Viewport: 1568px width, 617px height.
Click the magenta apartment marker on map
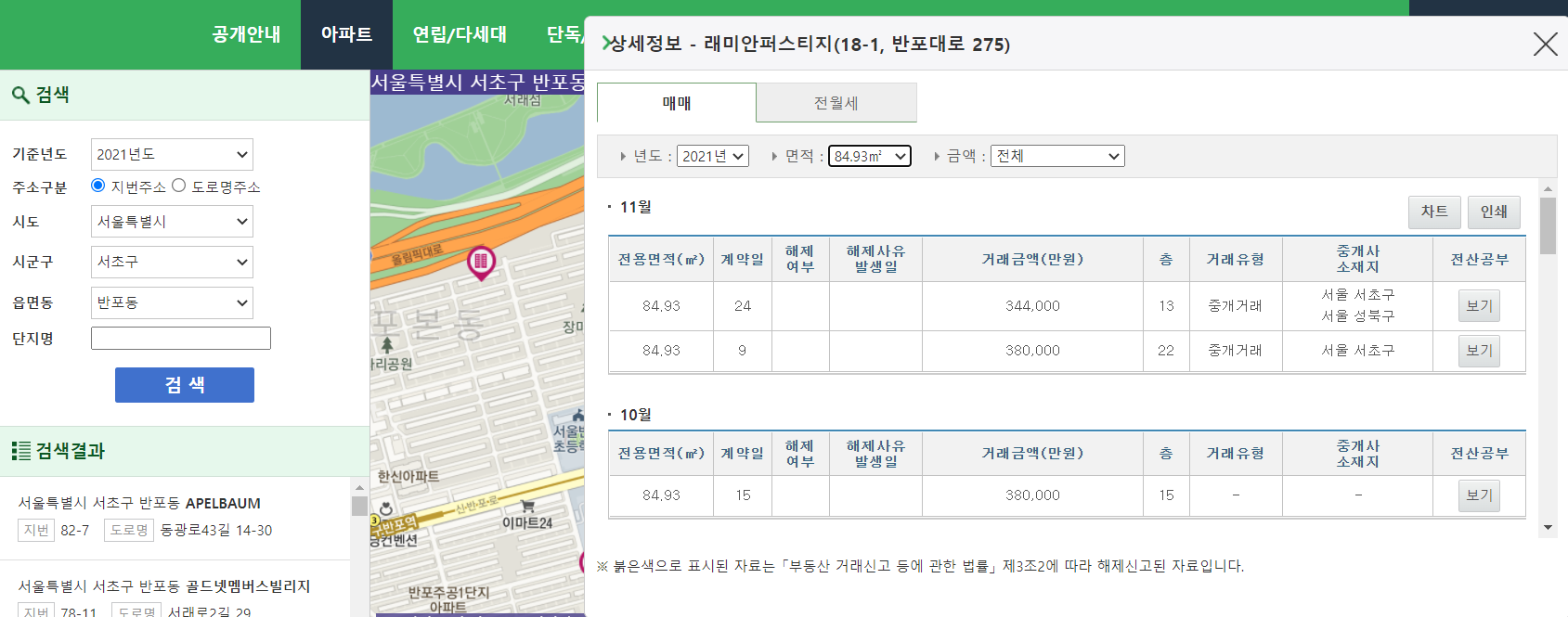481,263
